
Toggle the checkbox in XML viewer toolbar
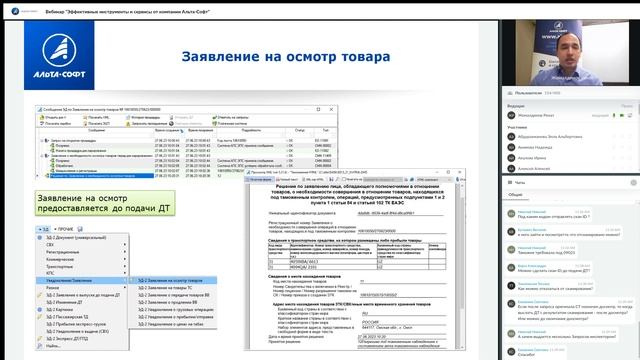tap(344, 180)
